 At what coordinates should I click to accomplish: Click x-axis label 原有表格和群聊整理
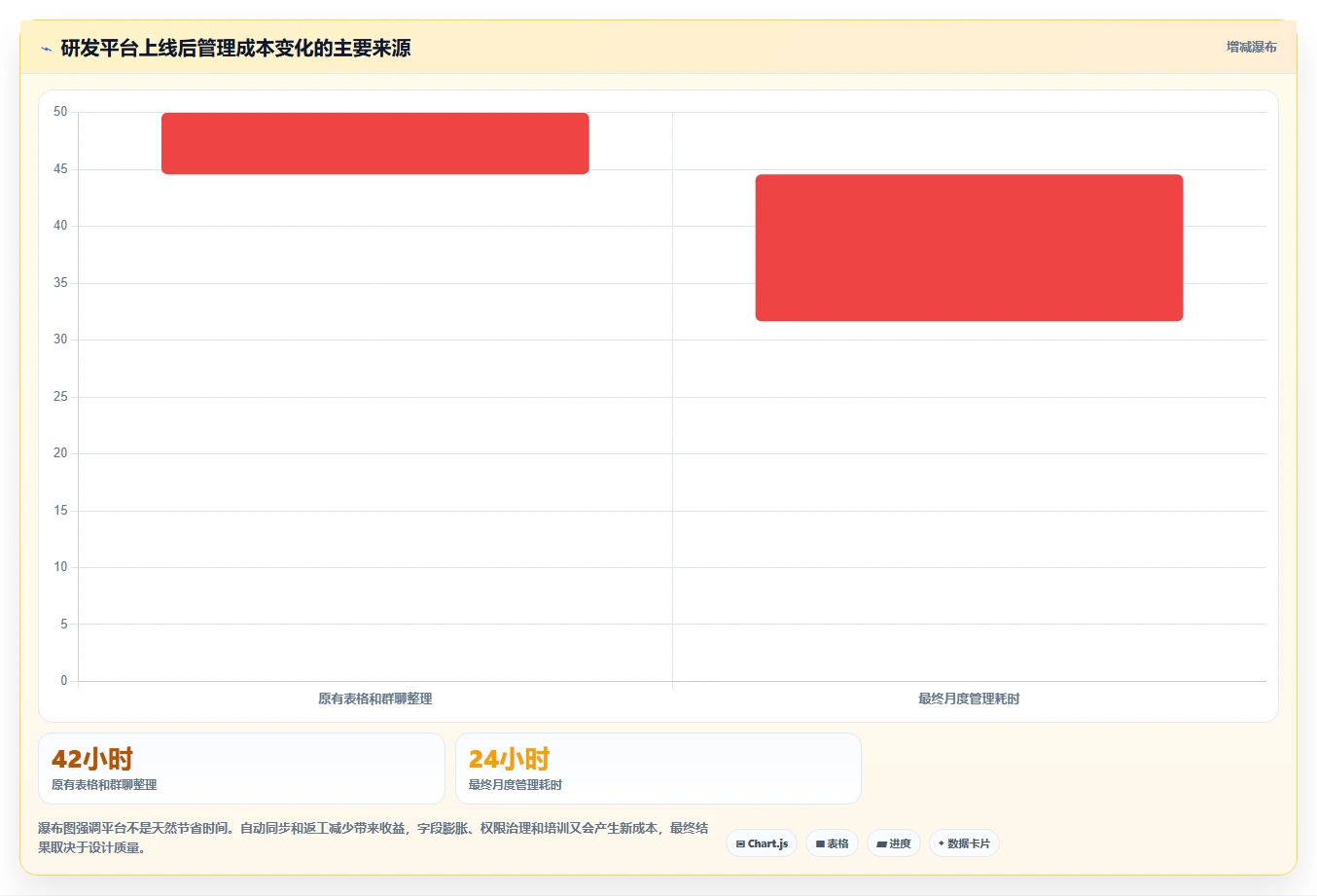click(375, 699)
